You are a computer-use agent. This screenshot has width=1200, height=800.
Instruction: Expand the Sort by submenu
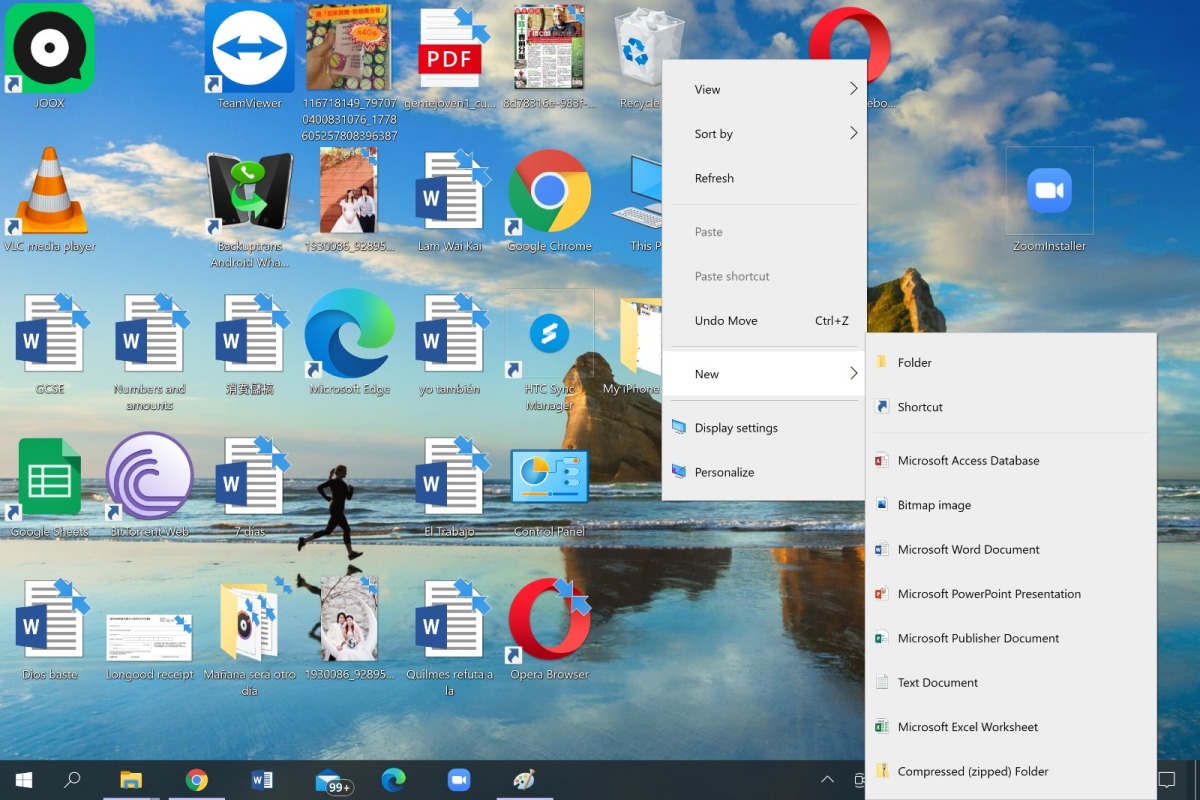[764, 133]
